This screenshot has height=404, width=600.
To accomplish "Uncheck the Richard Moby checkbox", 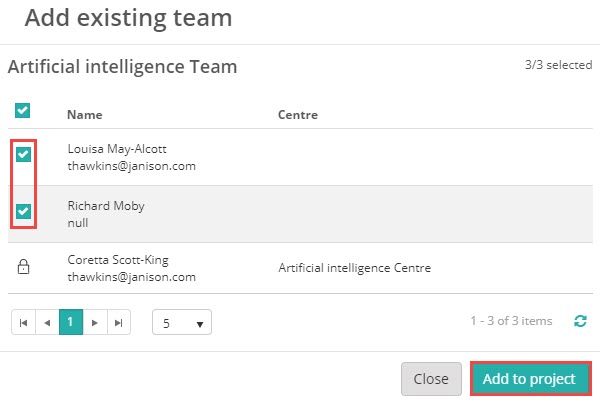I will [23, 212].
